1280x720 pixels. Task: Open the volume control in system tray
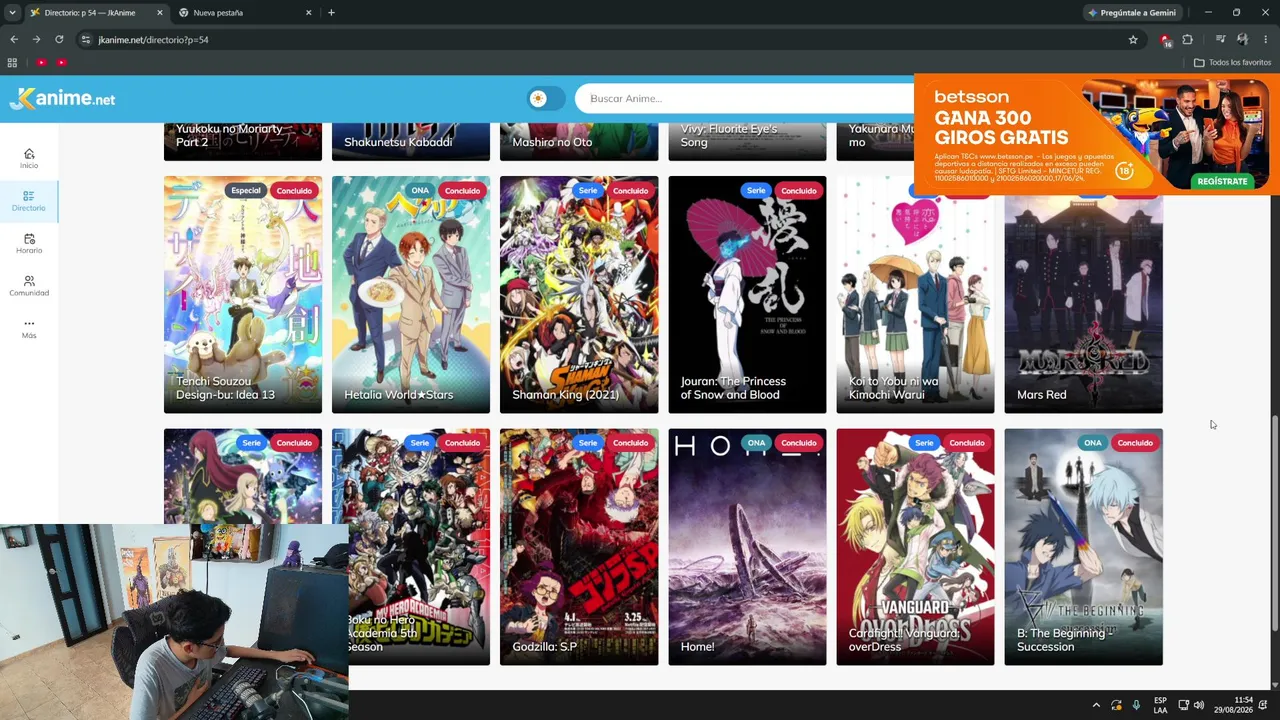click(x=1199, y=705)
